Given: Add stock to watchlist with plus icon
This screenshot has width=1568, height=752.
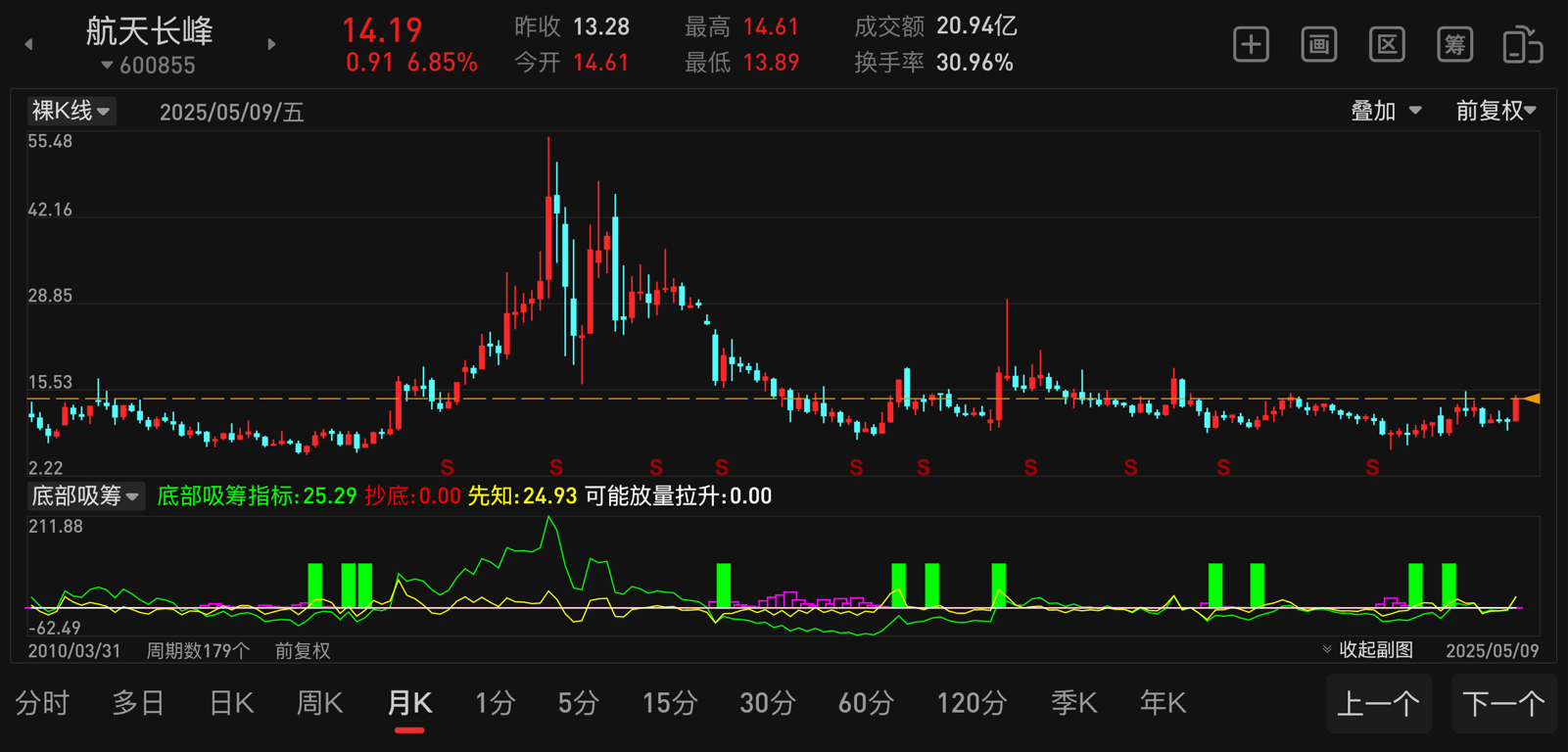Looking at the screenshot, I should point(1251,45).
